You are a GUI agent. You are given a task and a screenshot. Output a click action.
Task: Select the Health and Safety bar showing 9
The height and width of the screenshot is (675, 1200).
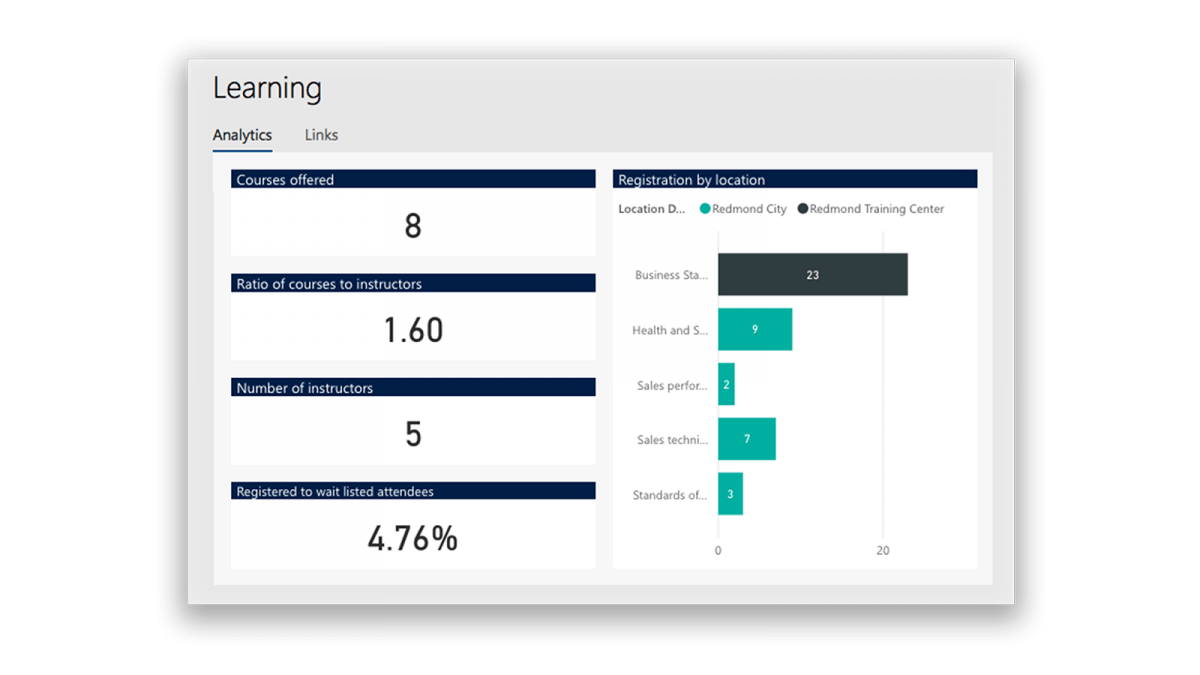(x=756, y=329)
